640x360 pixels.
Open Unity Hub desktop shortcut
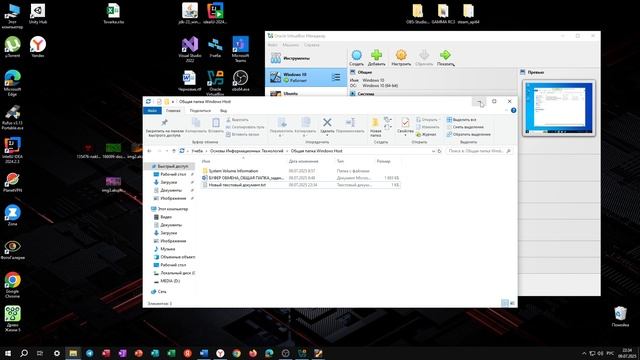[x=38, y=13]
